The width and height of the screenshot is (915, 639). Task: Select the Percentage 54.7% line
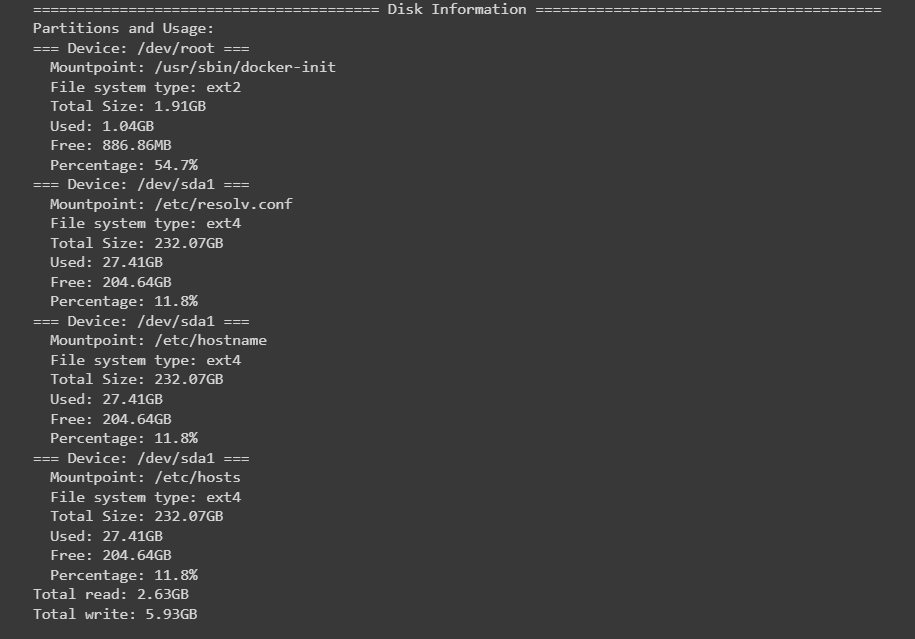point(124,165)
